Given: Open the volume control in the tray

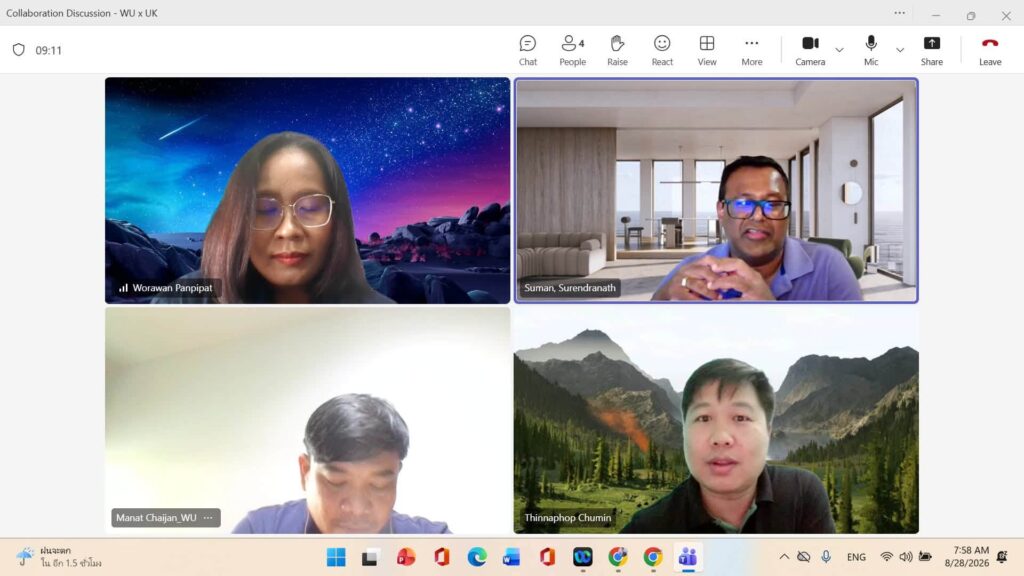Looking at the screenshot, I should 906,557.
